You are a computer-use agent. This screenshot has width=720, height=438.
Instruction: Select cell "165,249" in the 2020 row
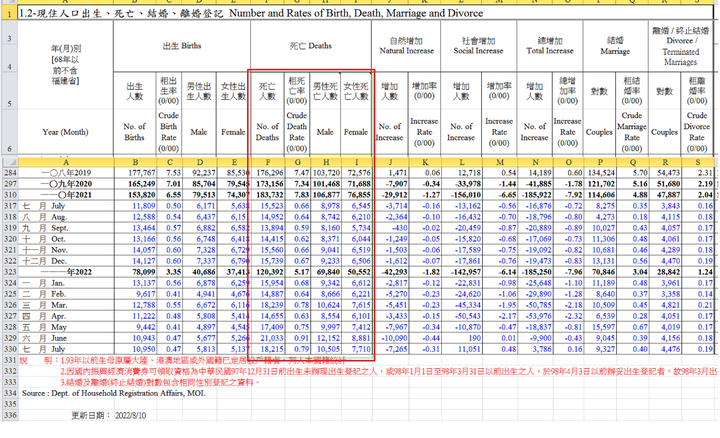[x=135, y=184]
